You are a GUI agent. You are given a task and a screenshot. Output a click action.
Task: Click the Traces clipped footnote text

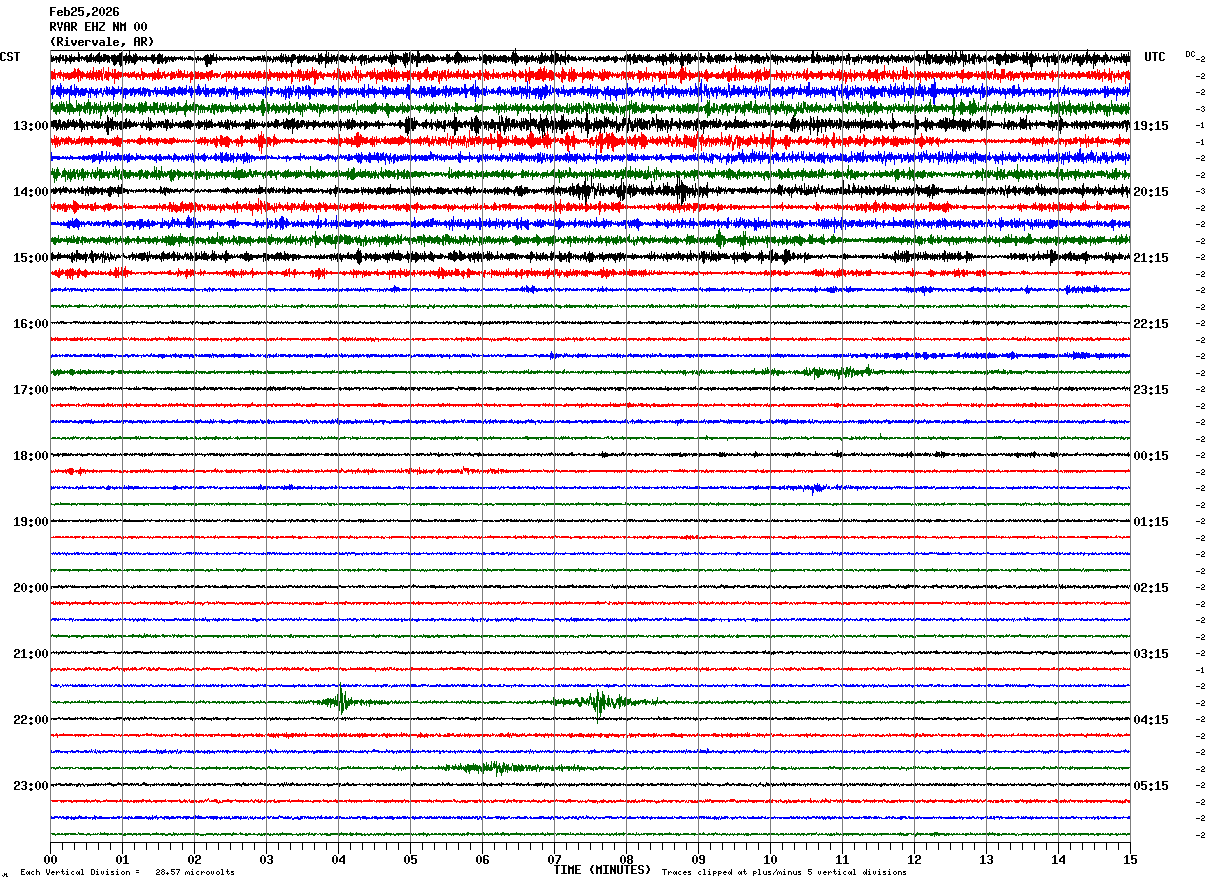click(x=784, y=873)
